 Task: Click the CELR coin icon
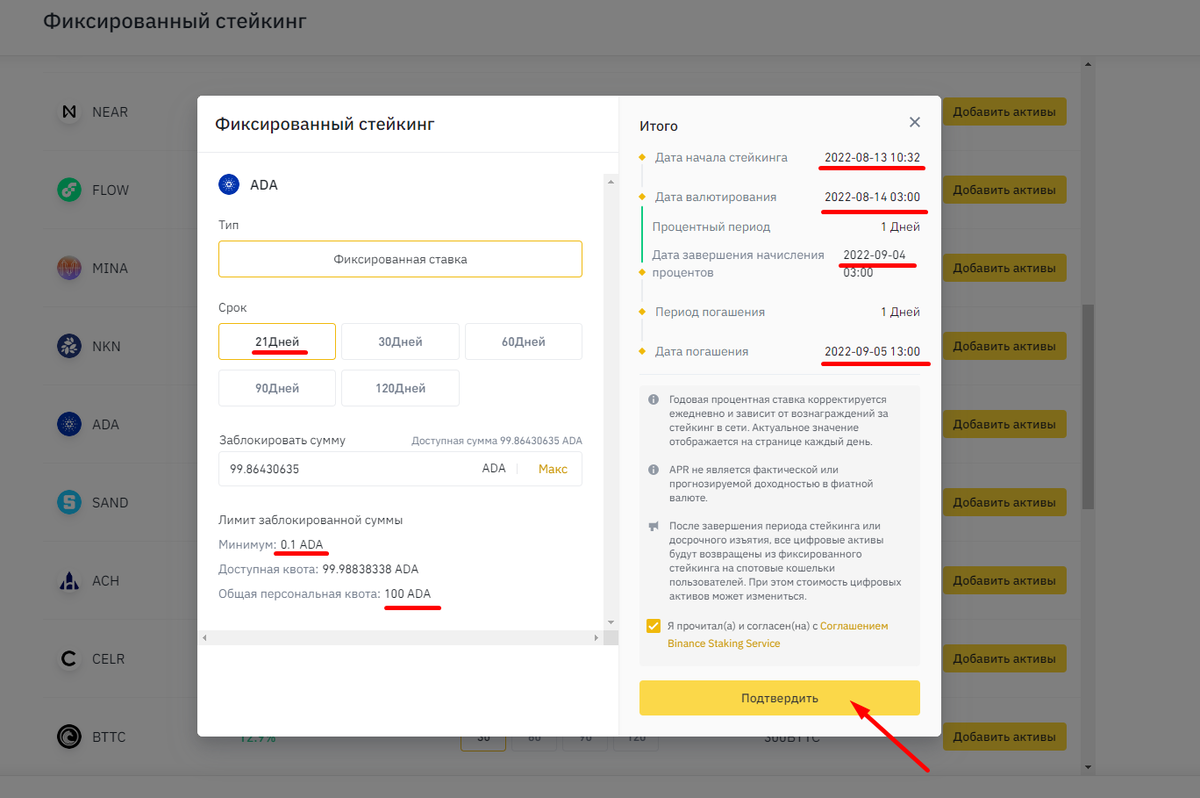[x=69, y=659]
